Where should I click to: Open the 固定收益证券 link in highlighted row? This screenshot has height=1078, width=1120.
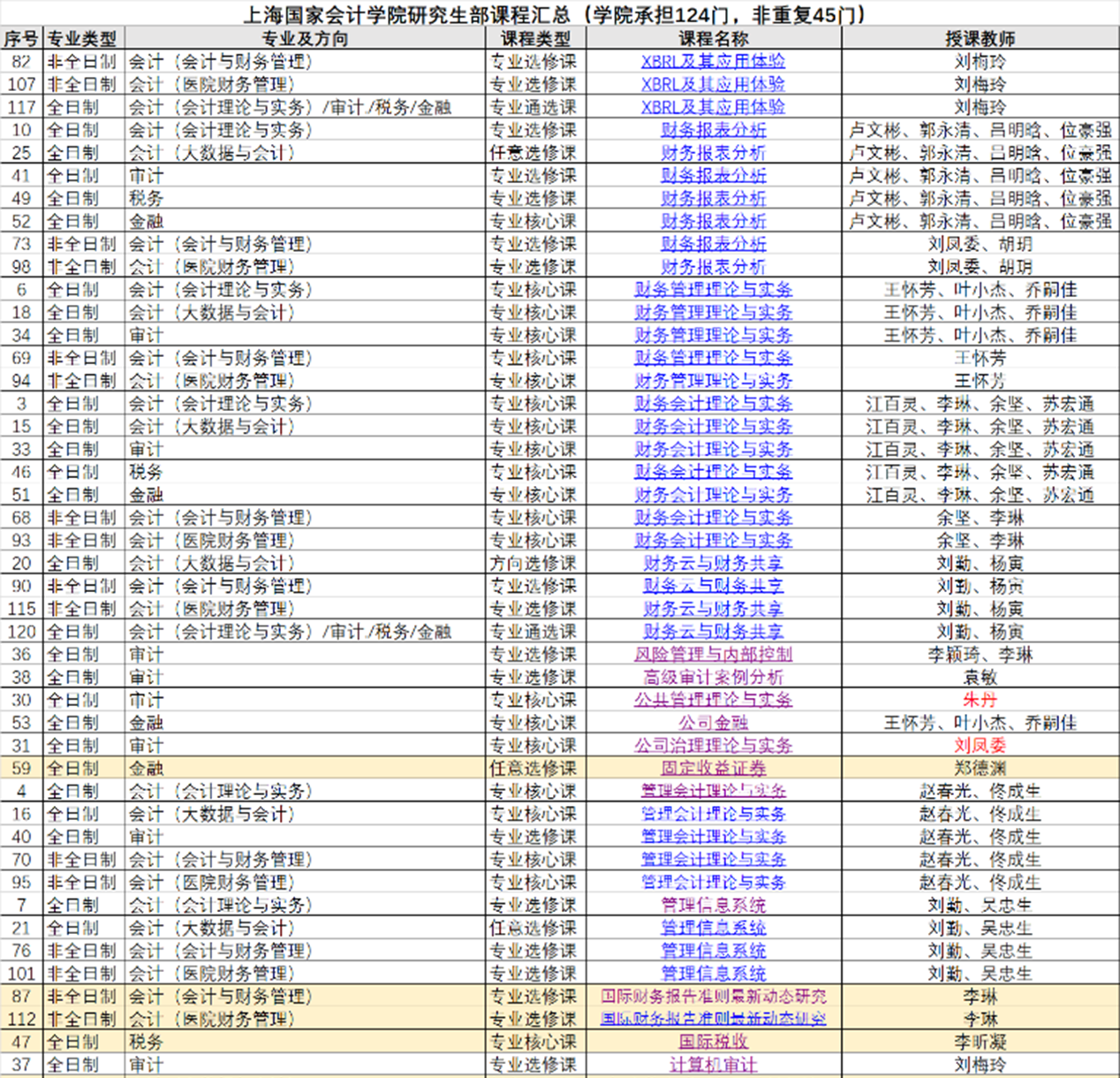(x=713, y=769)
